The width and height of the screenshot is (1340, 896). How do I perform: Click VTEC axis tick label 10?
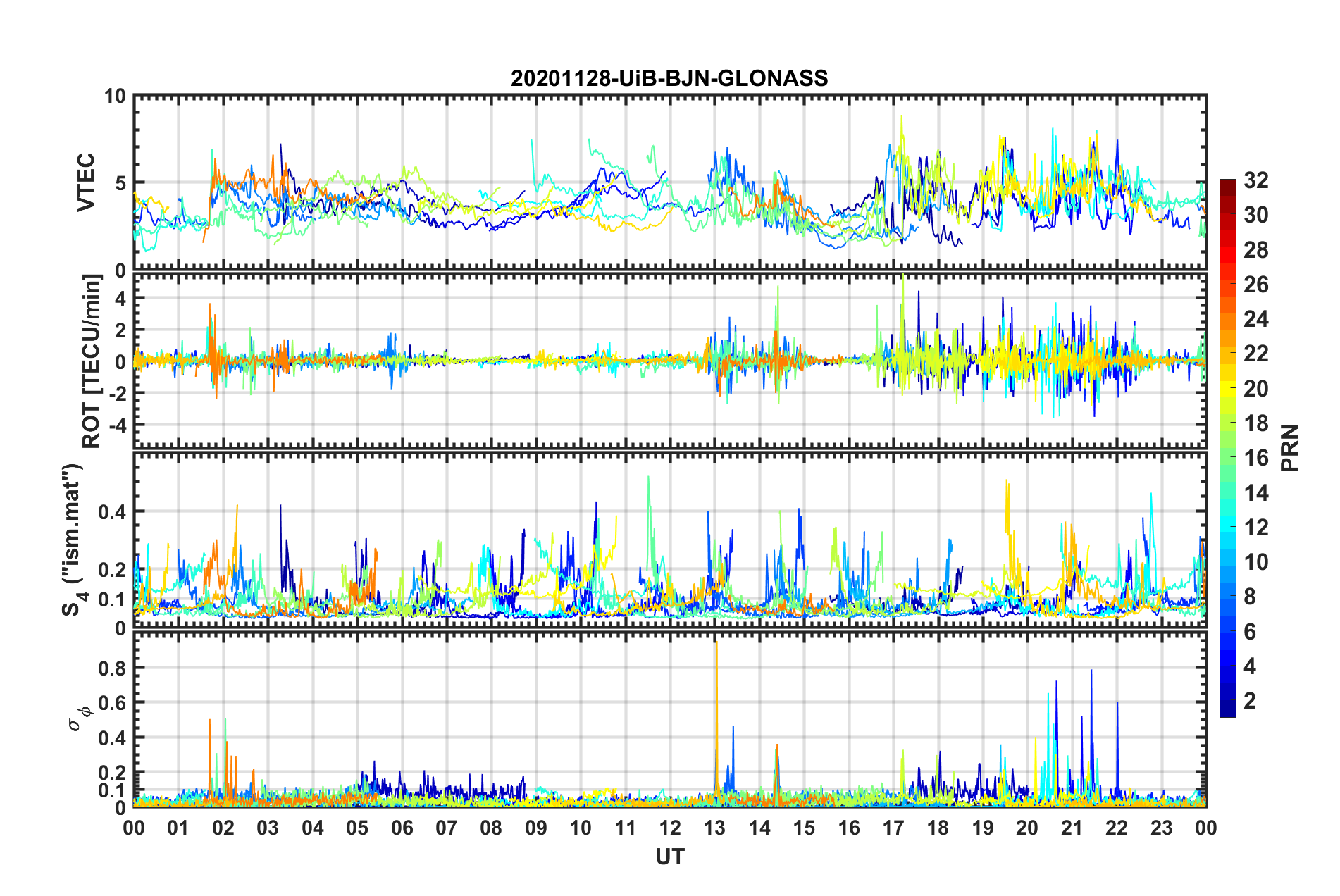pos(116,97)
